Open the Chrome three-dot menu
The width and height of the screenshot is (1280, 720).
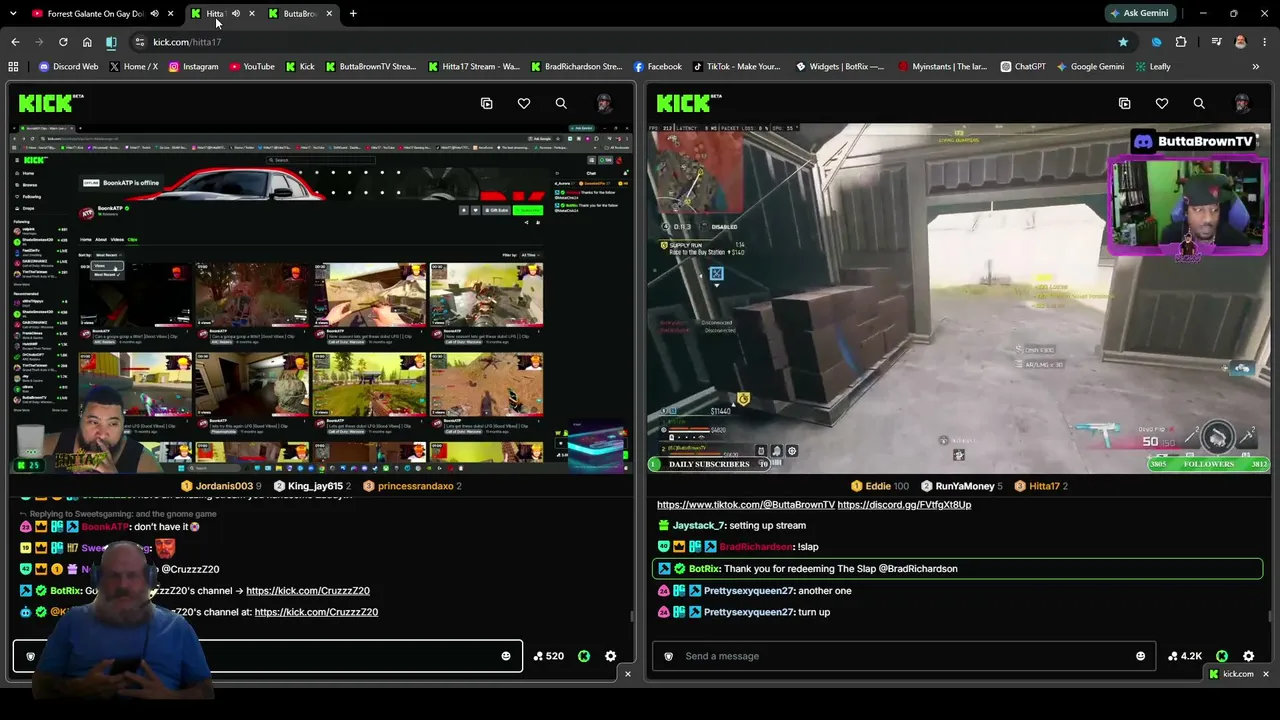tap(1265, 42)
